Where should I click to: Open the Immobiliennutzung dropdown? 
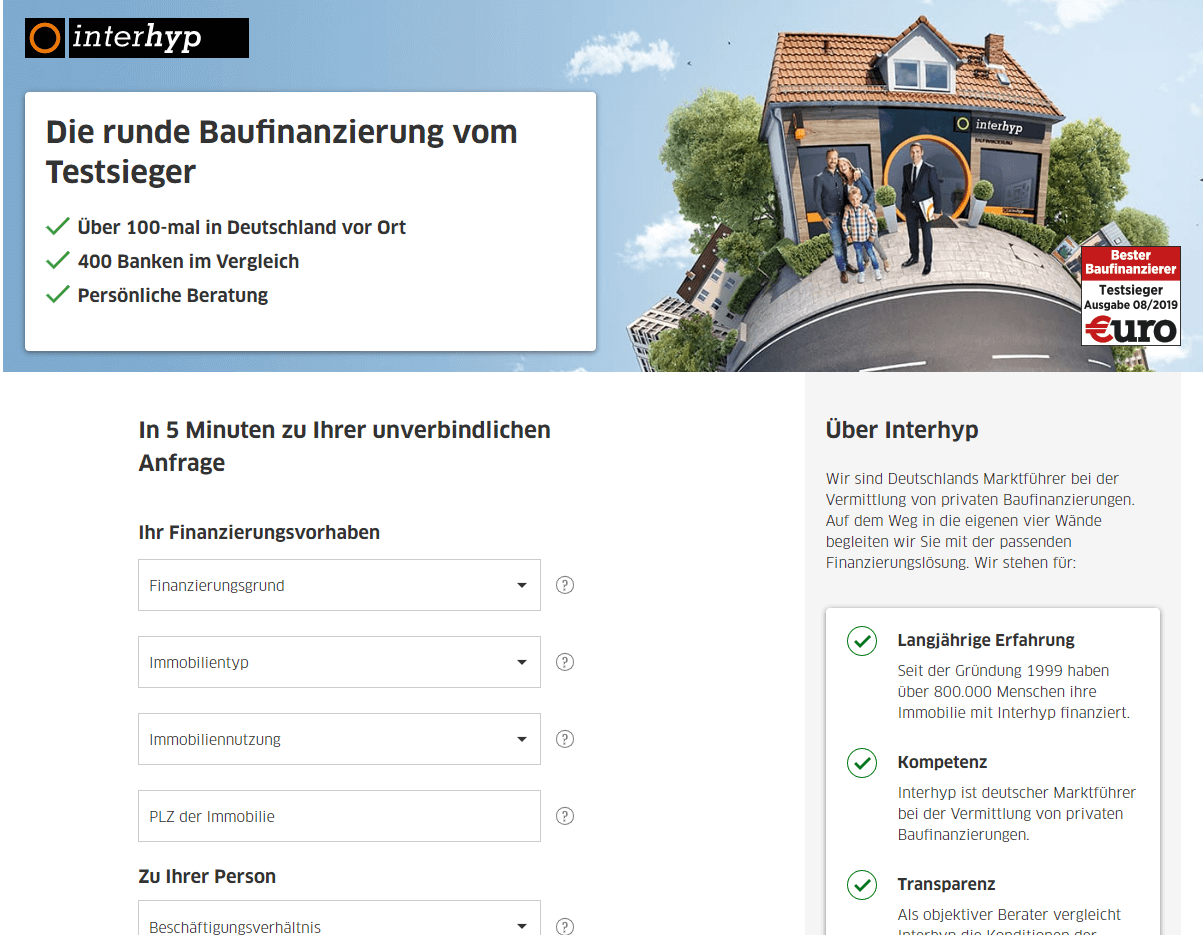point(339,739)
